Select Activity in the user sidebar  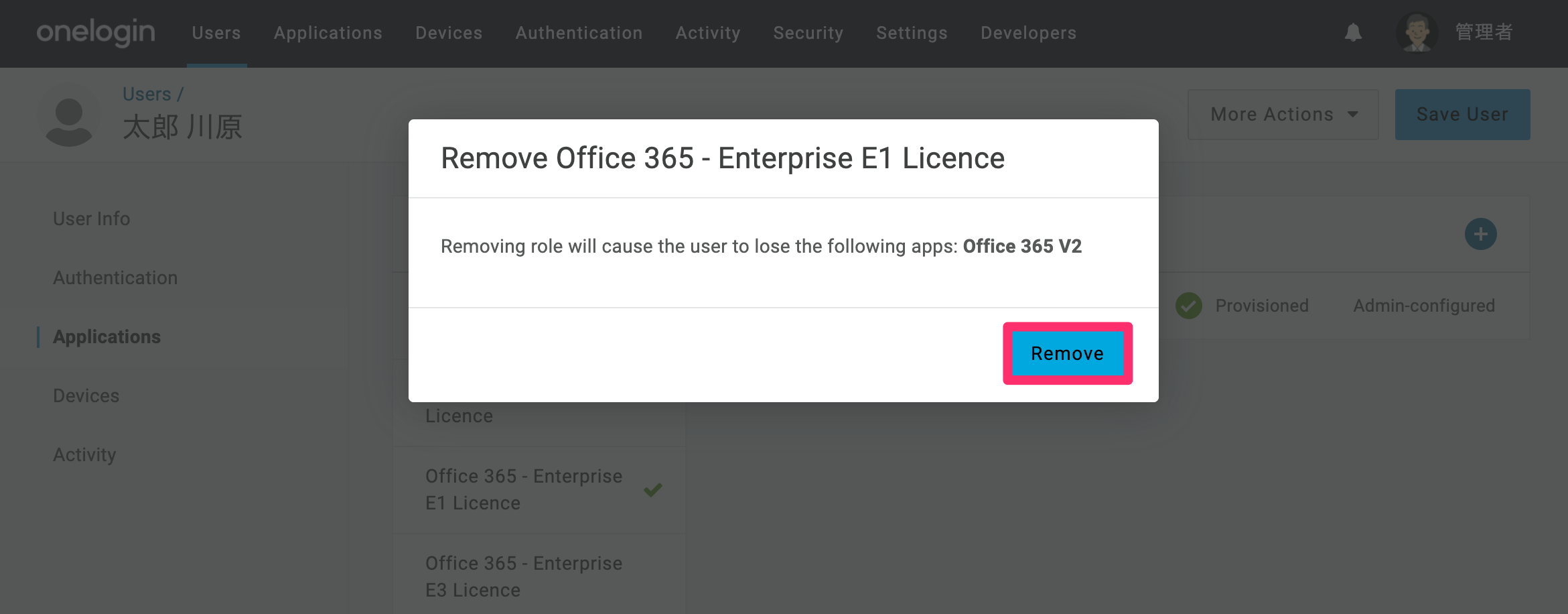[84, 454]
